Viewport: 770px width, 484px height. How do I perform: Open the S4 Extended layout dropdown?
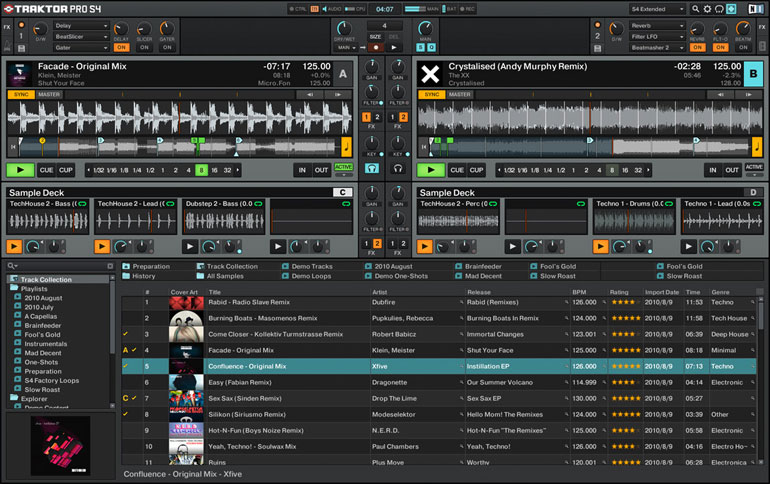(x=657, y=9)
